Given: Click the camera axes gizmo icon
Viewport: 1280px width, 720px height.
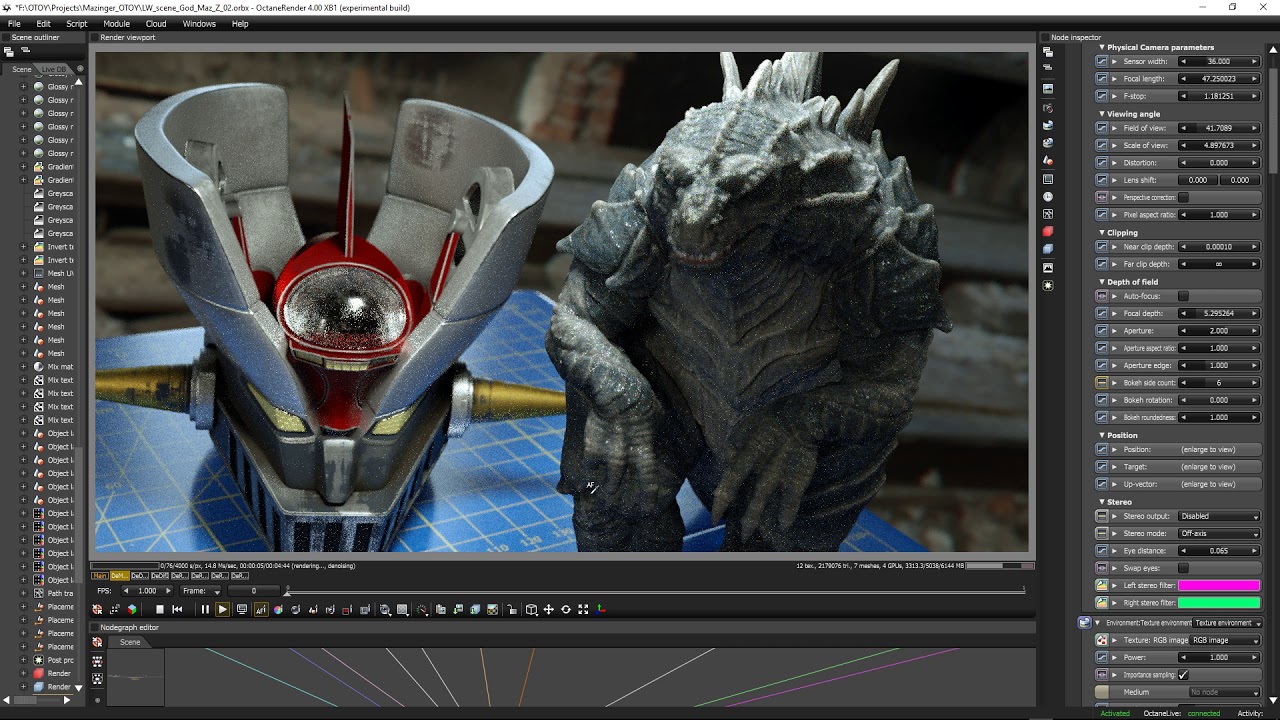Looking at the screenshot, I should [x=600, y=609].
